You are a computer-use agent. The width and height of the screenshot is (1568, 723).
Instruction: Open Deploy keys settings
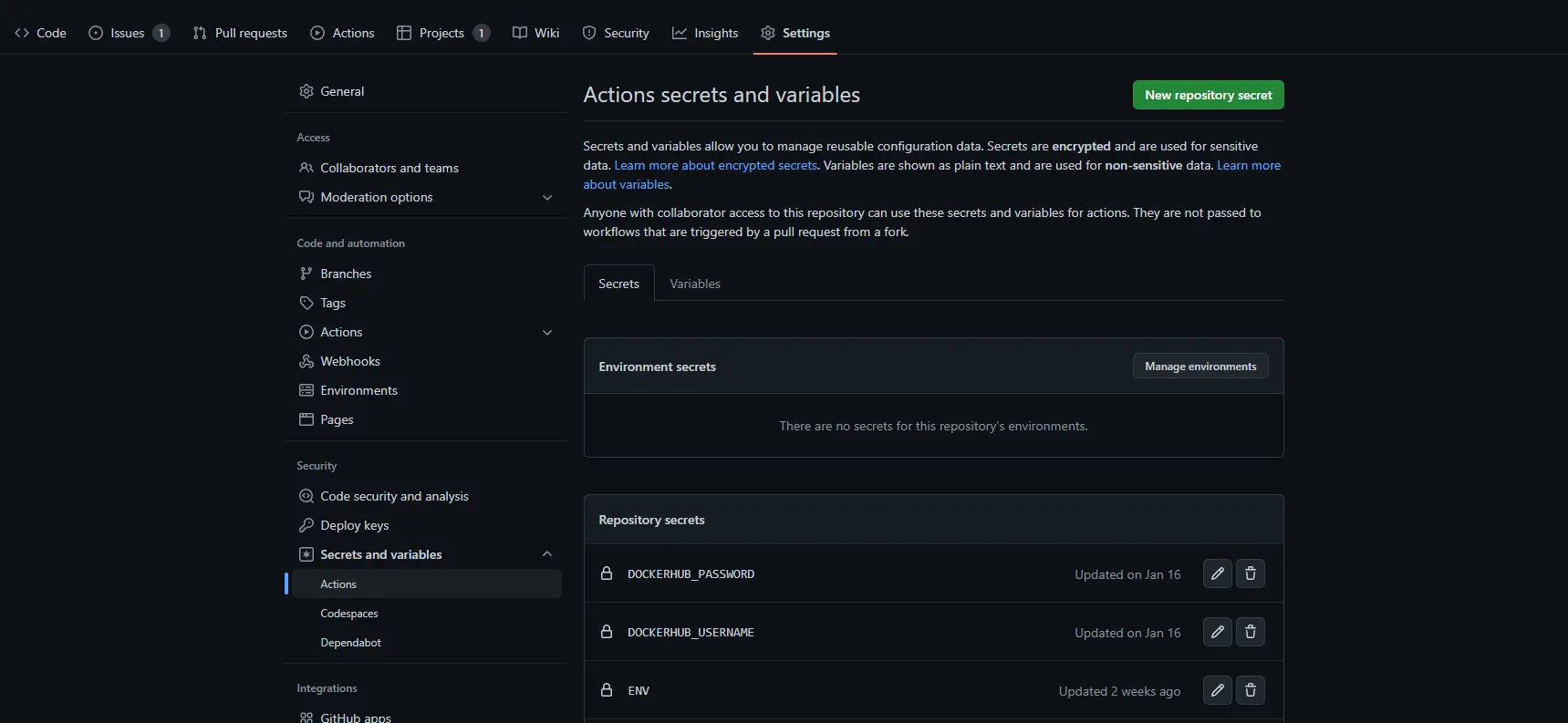(354, 525)
